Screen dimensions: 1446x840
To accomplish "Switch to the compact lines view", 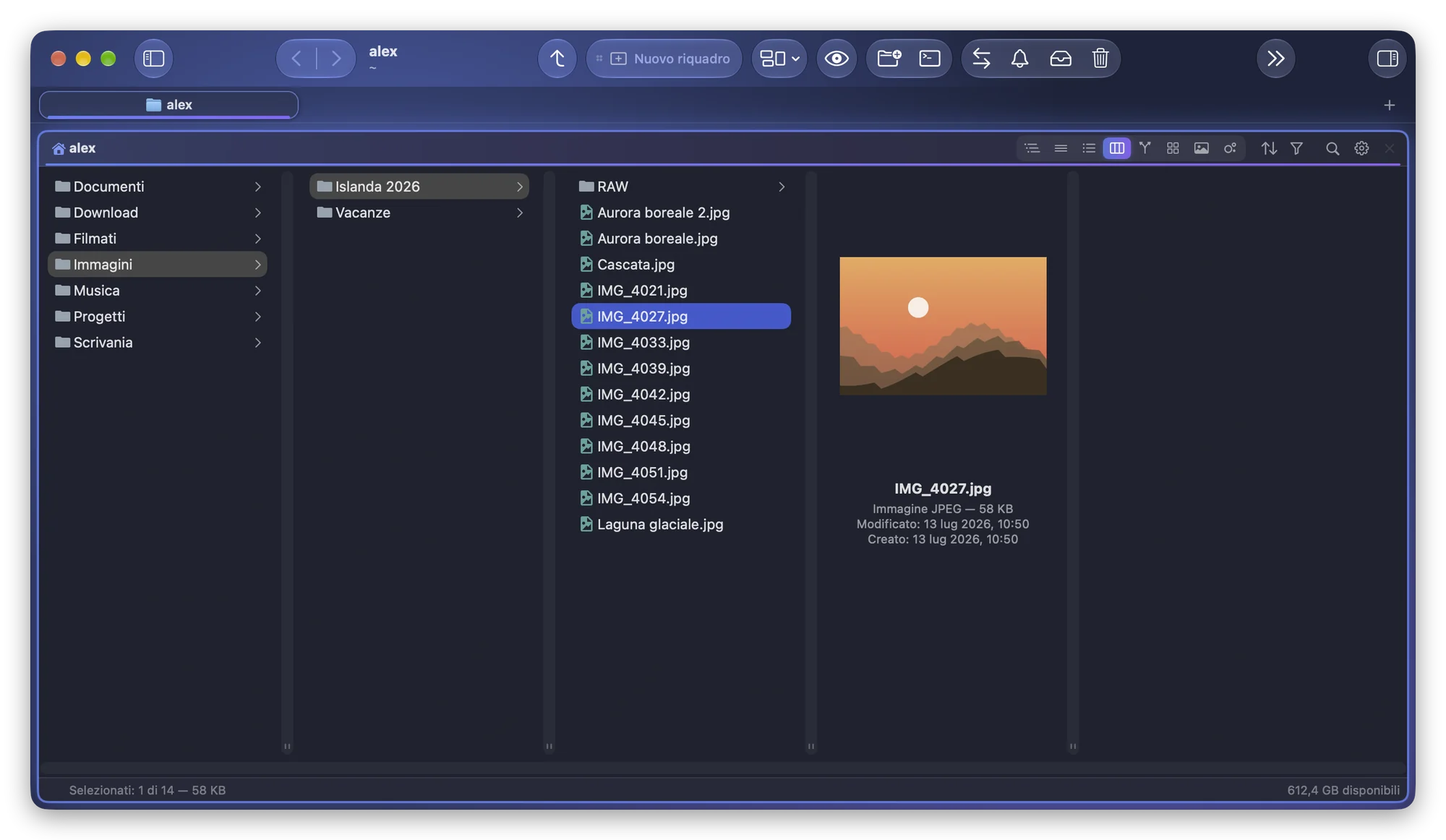I will tap(1061, 148).
